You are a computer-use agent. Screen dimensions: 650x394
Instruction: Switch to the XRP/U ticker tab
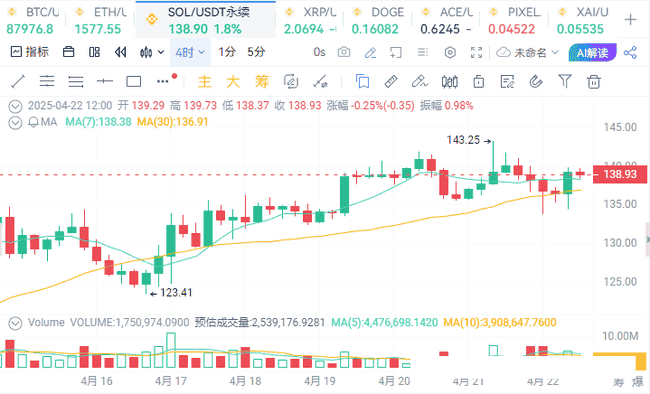pyautogui.click(x=309, y=20)
